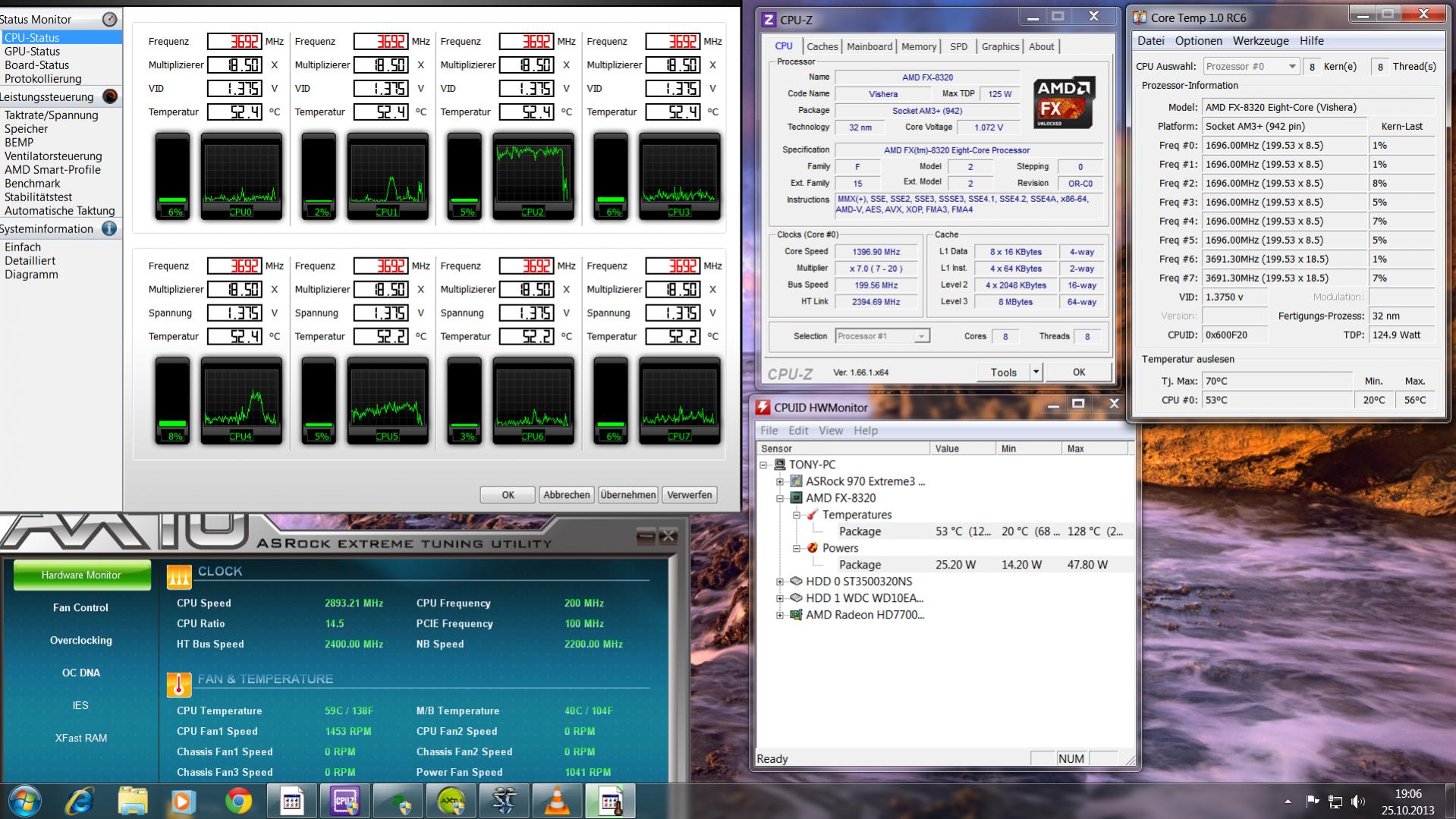This screenshot has width=1456, height=819.
Task: Click the AMD FX-8320 chip icon in HWMonitor
Action: click(x=796, y=498)
